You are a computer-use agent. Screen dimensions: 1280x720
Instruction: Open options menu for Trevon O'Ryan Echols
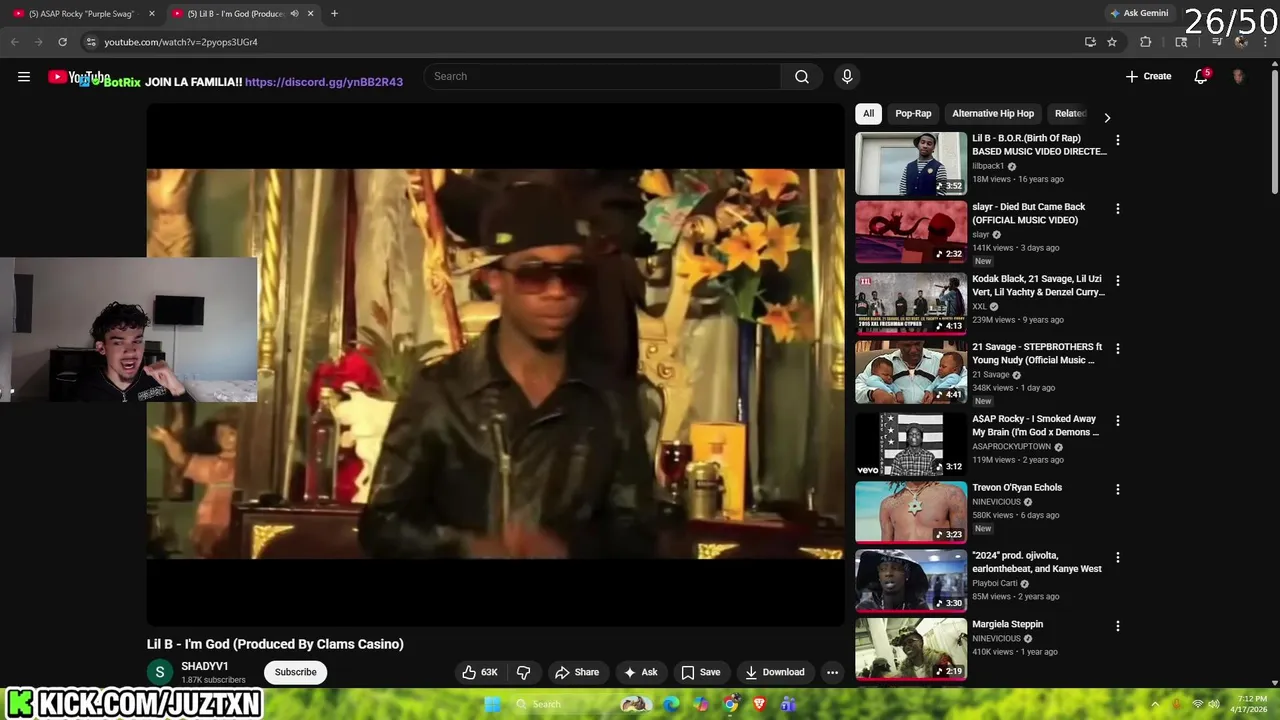click(x=1118, y=490)
